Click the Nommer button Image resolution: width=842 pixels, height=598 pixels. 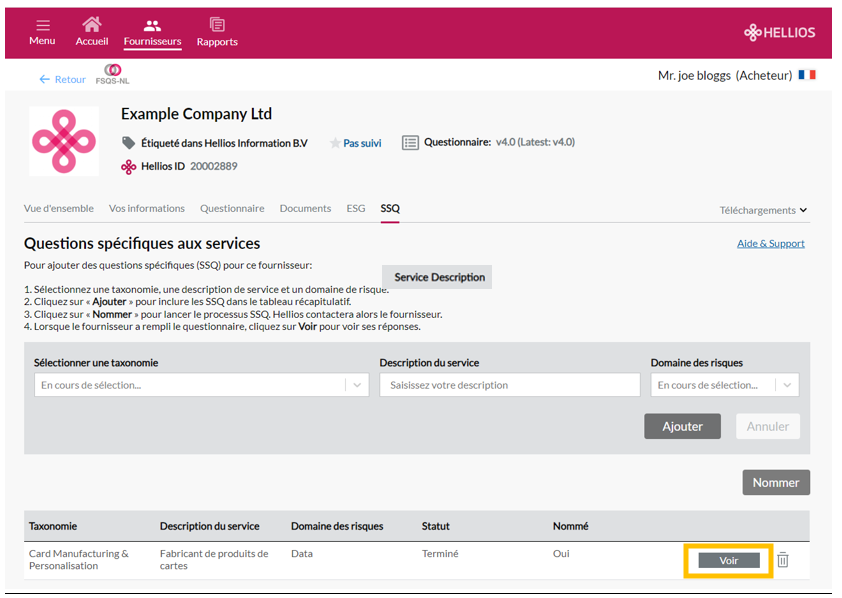pos(776,483)
